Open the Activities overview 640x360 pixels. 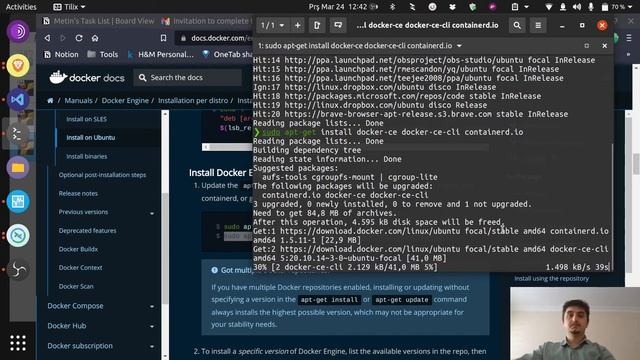pyautogui.click(x=21, y=7)
